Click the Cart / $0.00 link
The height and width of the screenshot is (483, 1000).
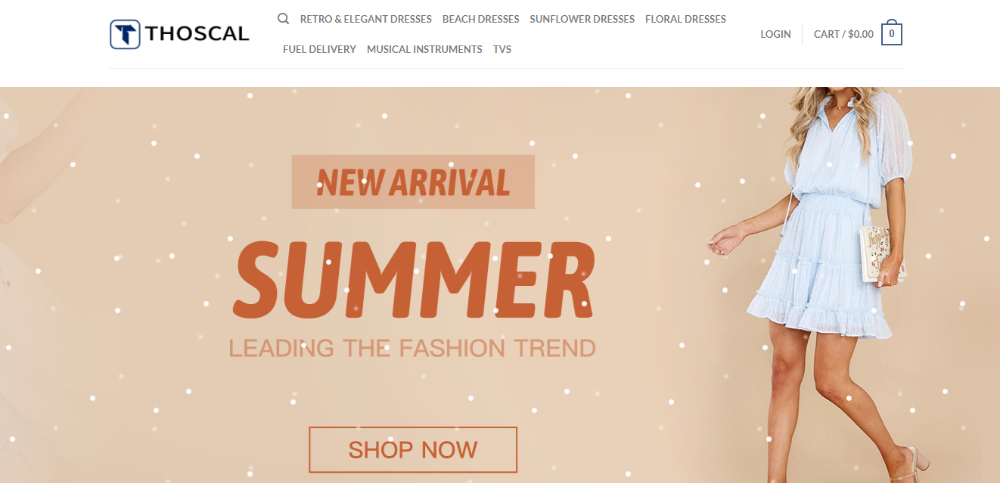[x=844, y=34]
